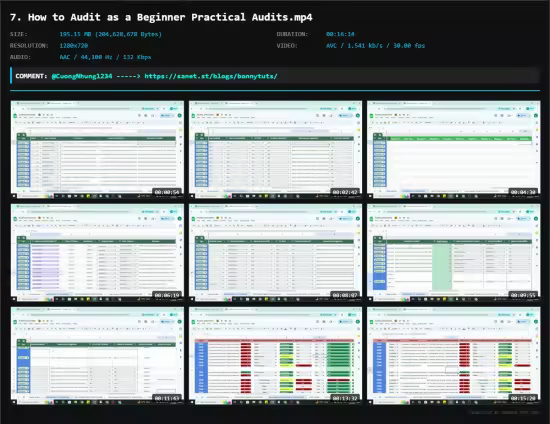The height and width of the screenshot is (424, 550).
Task: Open the thumbnail timestamped 00:02:42
Action: coord(275,149)
